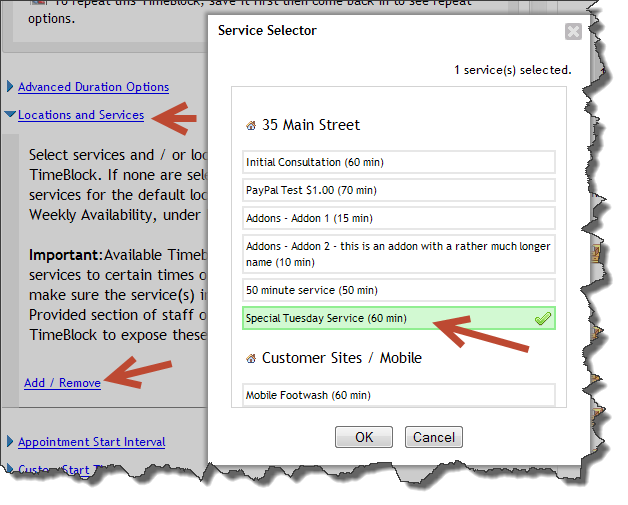Select Addons - Addon 1 (15 min)
This screenshot has height=505, width=628.
[x=398, y=218]
